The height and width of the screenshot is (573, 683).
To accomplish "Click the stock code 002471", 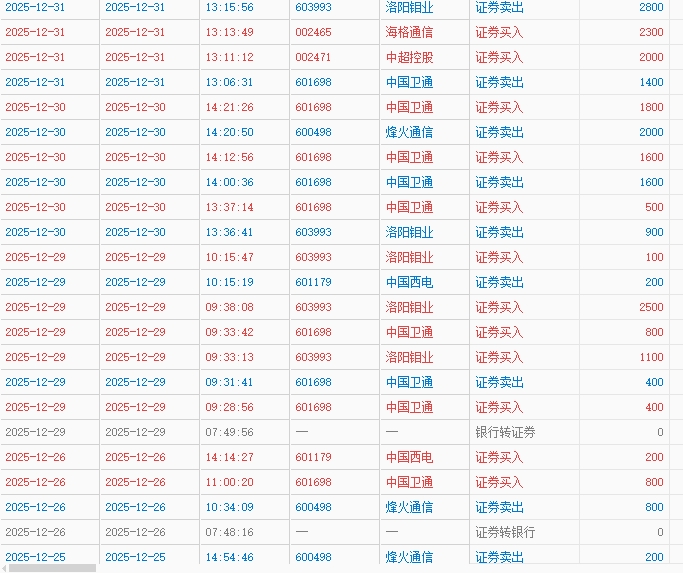I will (313, 57).
